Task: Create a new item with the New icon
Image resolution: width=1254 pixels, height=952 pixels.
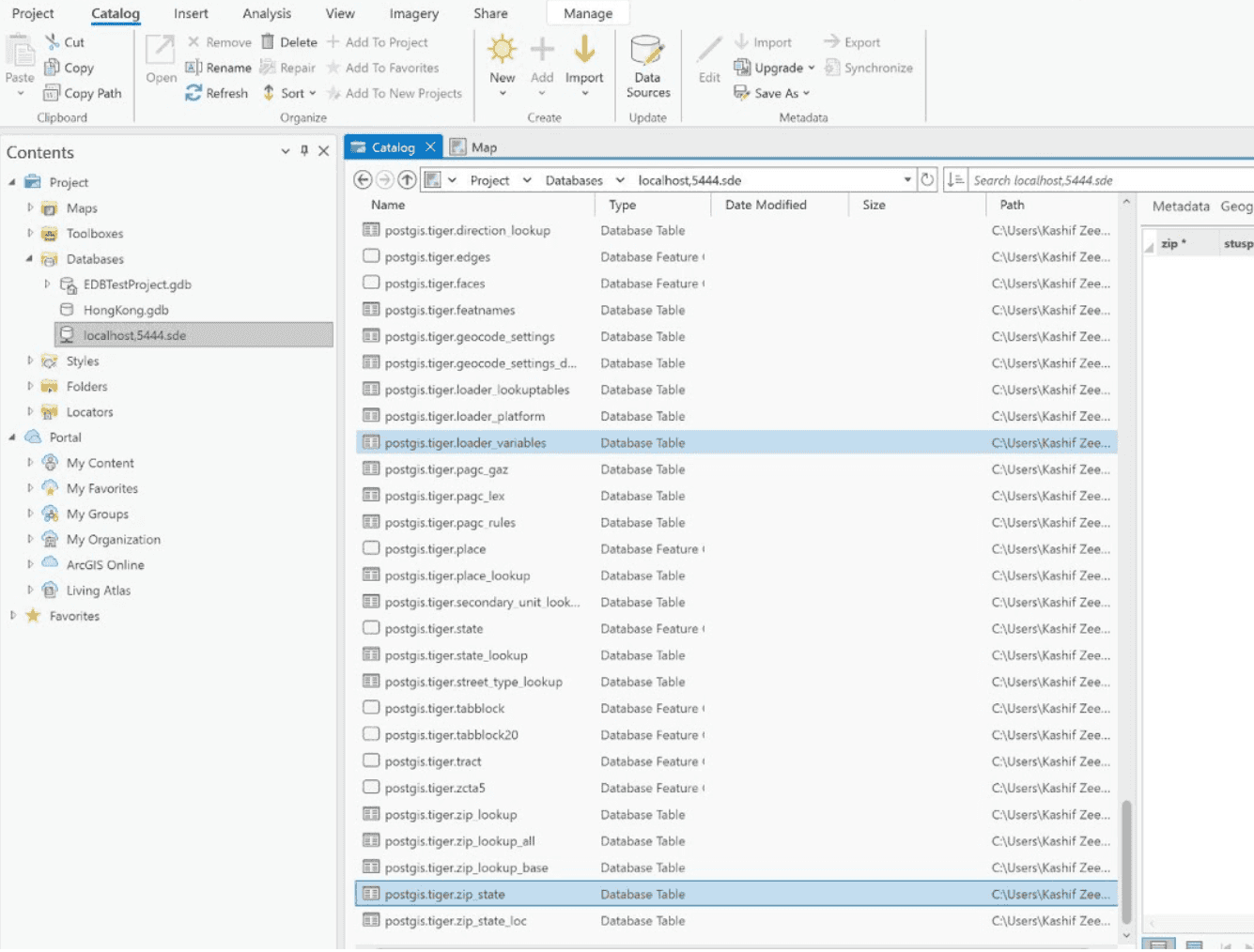Action: tap(502, 58)
